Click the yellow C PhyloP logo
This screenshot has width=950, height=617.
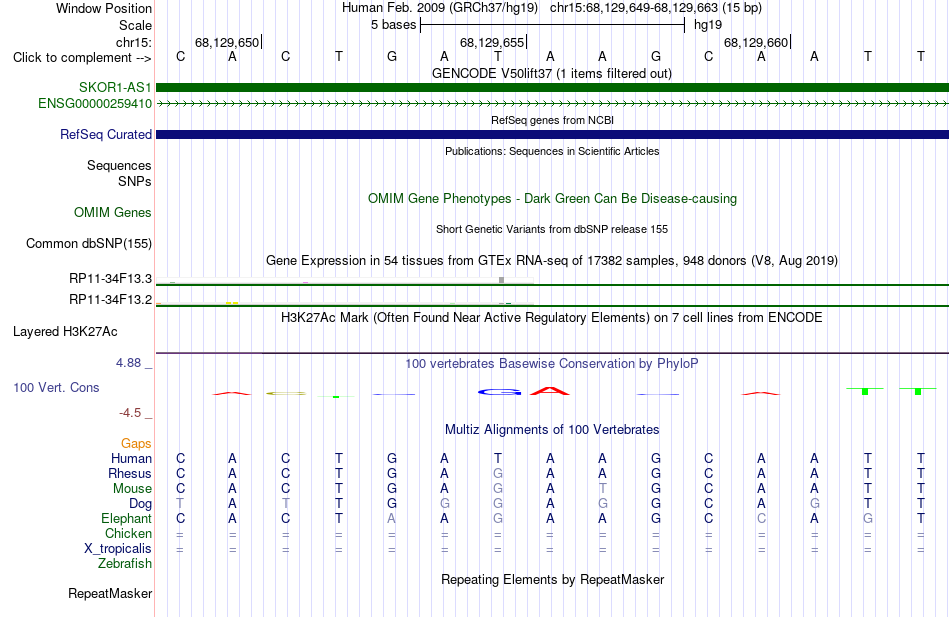[x=286, y=393]
